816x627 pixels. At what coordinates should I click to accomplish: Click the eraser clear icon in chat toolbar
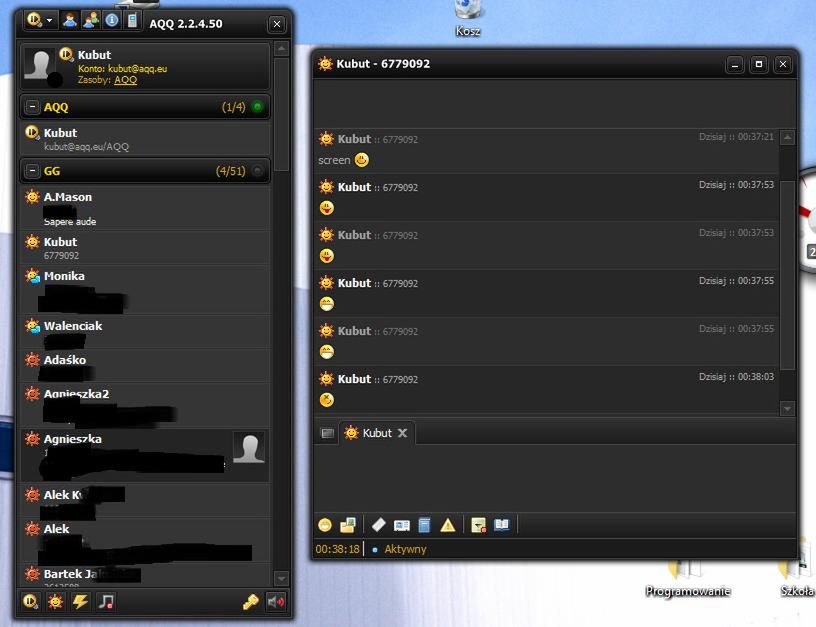click(x=378, y=525)
